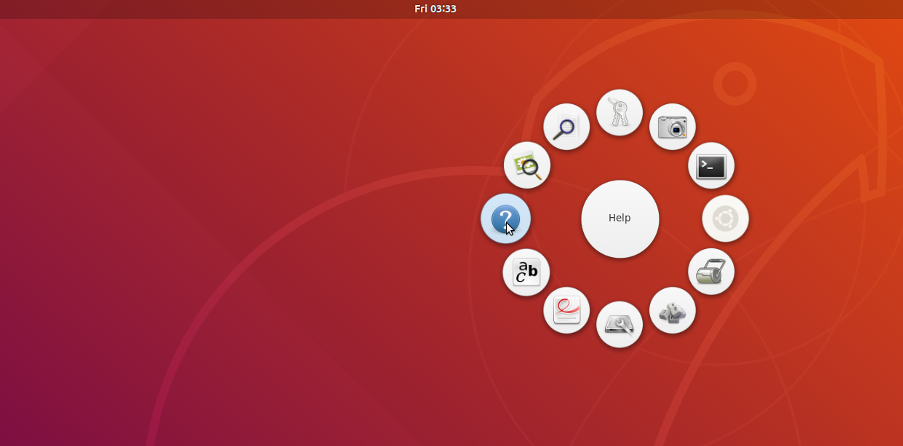The height and width of the screenshot is (446, 903).
Task: Launch the camera screenshot pie item
Action: coord(672,127)
